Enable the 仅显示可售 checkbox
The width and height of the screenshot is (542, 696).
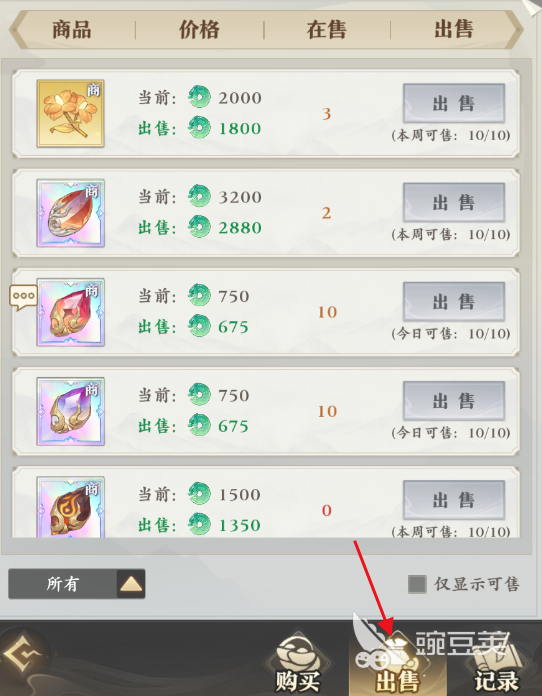click(417, 584)
